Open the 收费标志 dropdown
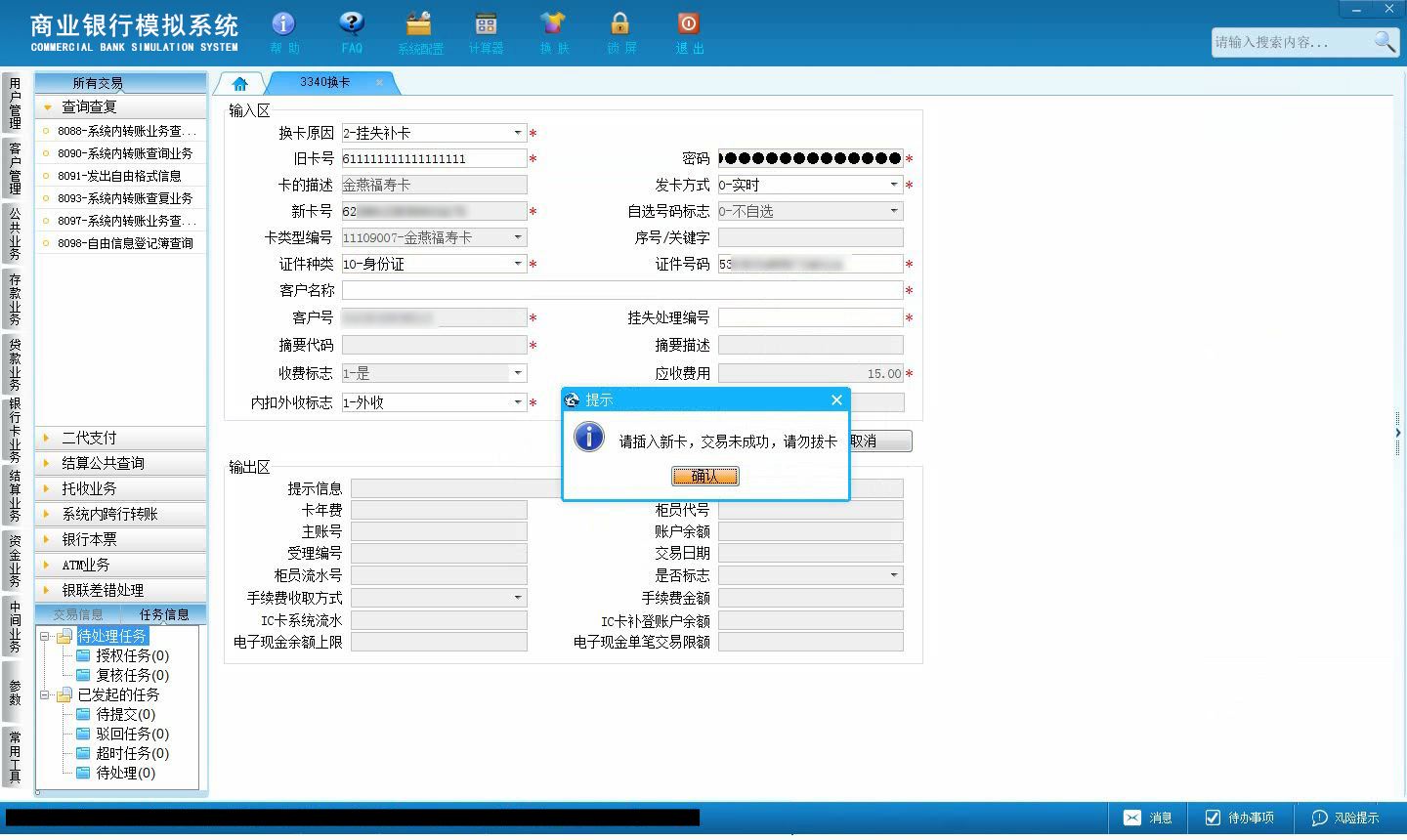 click(x=518, y=373)
